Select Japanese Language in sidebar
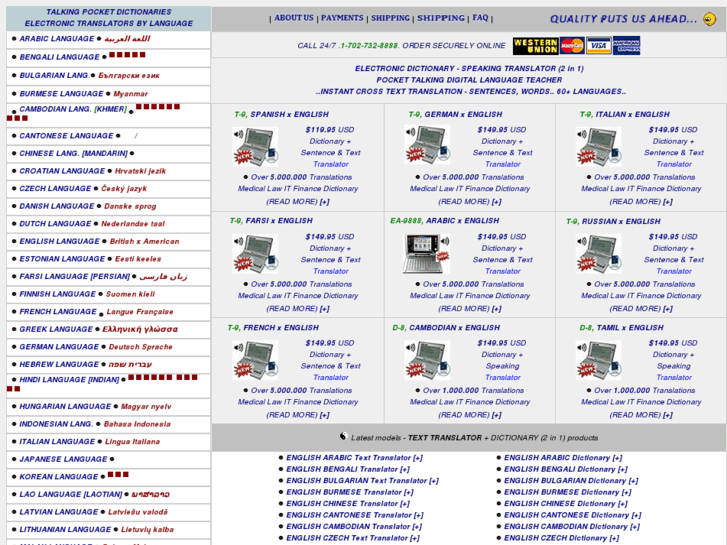Viewport: 727px width, 545px height. (63, 460)
